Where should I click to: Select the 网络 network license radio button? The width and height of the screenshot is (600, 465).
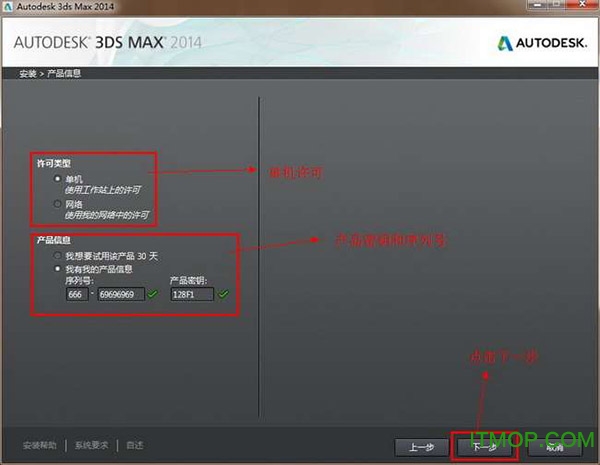[57, 203]
